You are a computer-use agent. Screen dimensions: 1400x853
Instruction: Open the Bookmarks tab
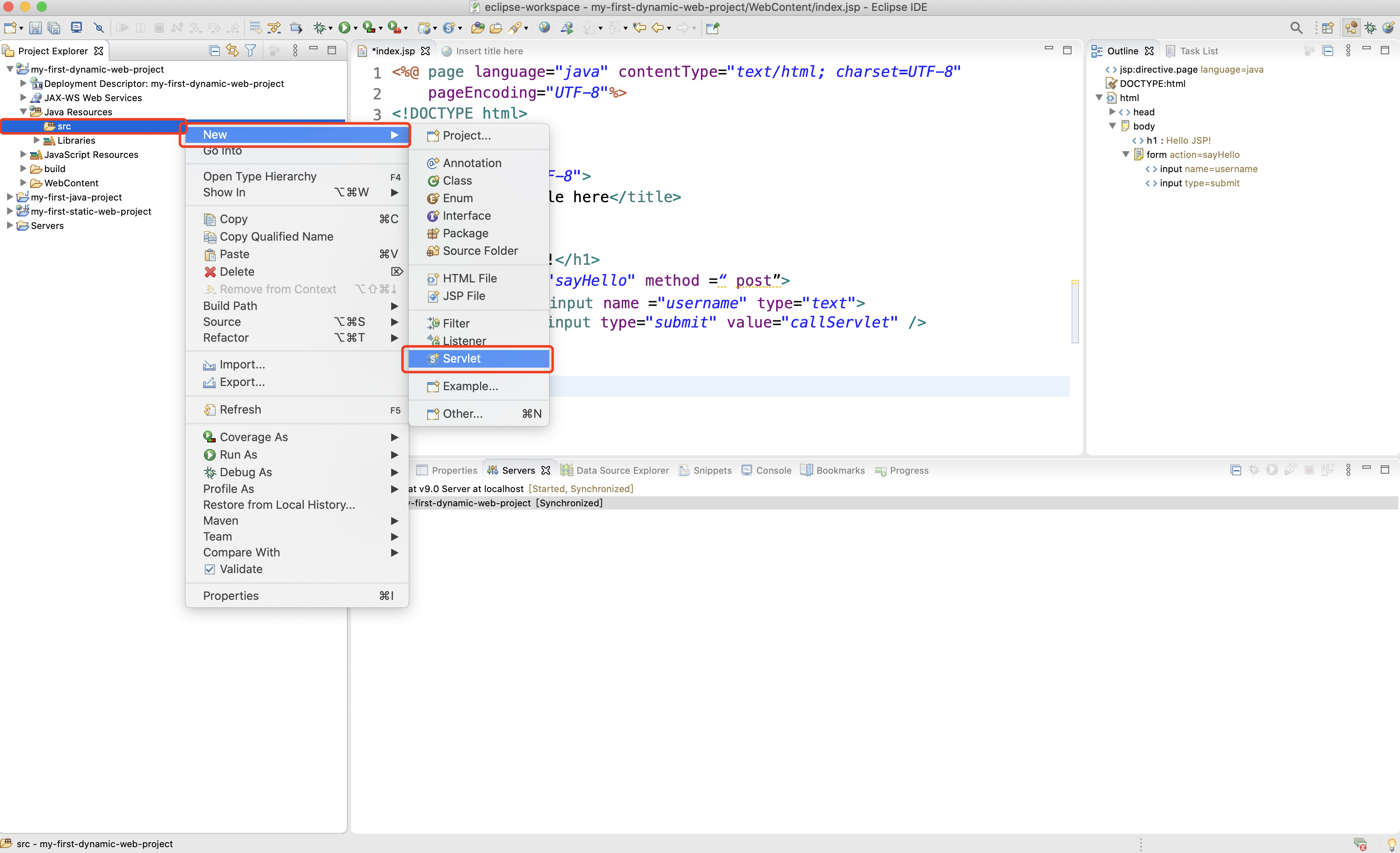(x=832, y=470)
